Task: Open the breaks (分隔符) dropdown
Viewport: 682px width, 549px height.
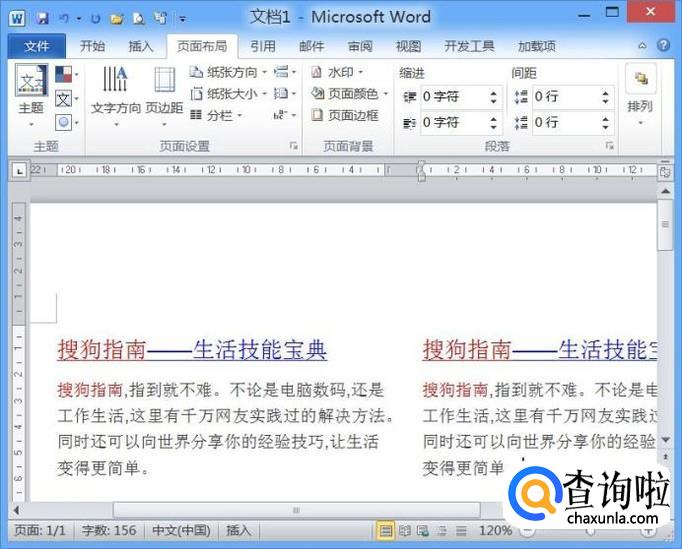Action: click(x=285, y=72)
